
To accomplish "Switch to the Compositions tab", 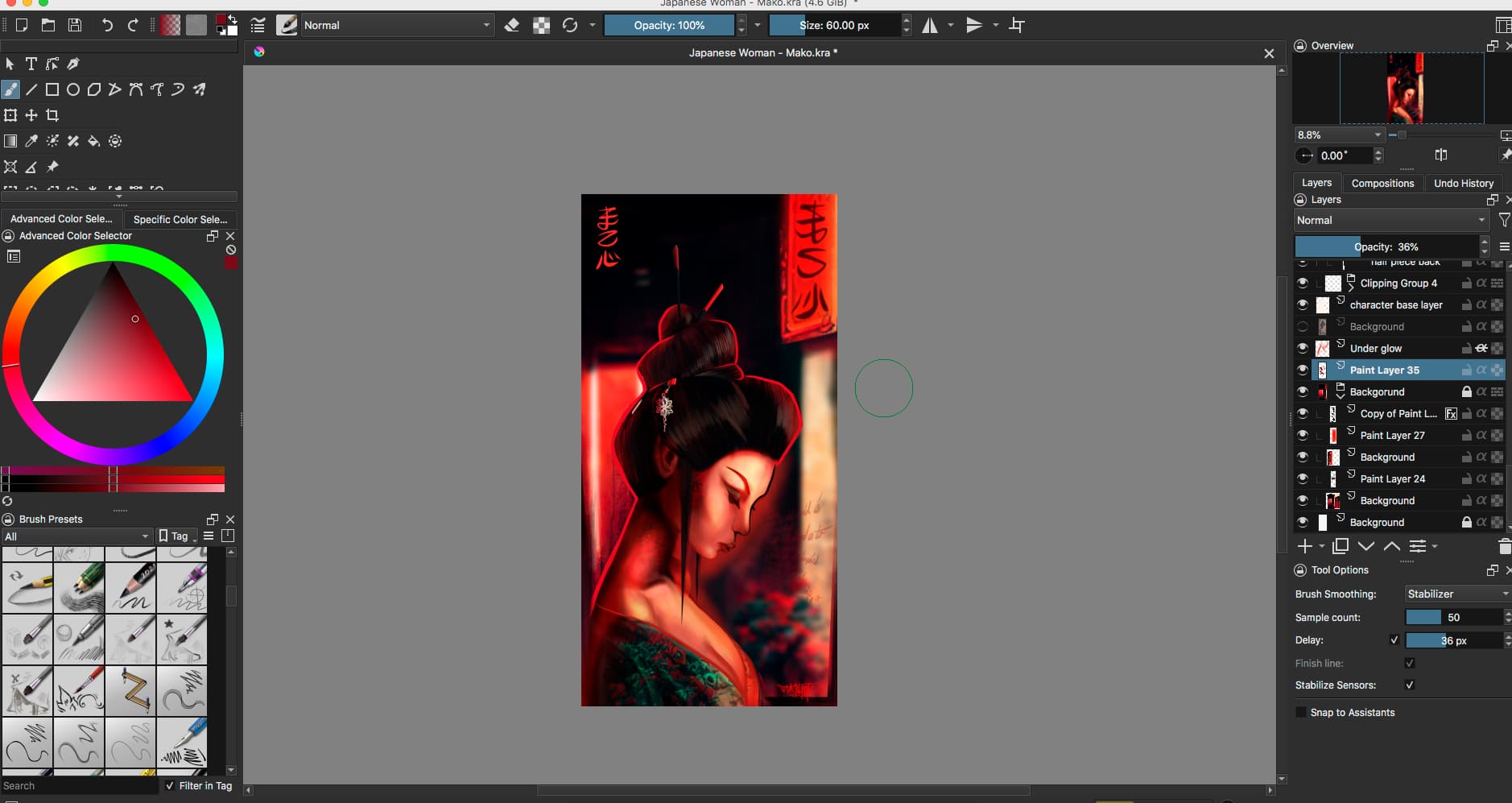I will [x=1382, y=183].
